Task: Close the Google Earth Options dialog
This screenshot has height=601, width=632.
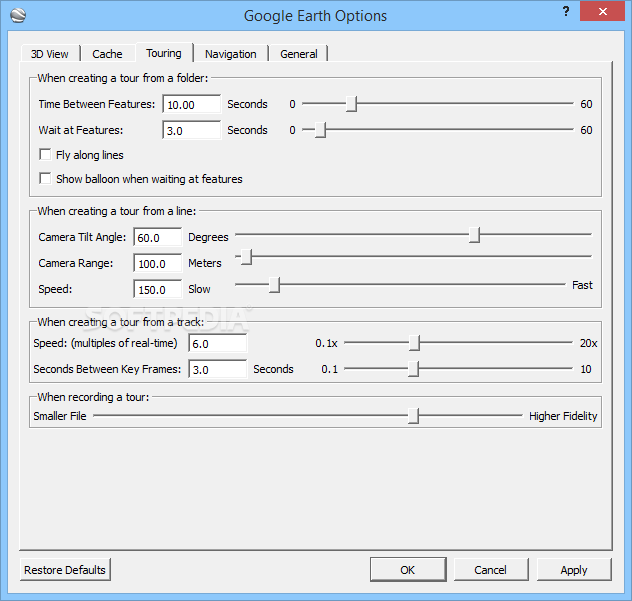Action: tap(603, 11)
